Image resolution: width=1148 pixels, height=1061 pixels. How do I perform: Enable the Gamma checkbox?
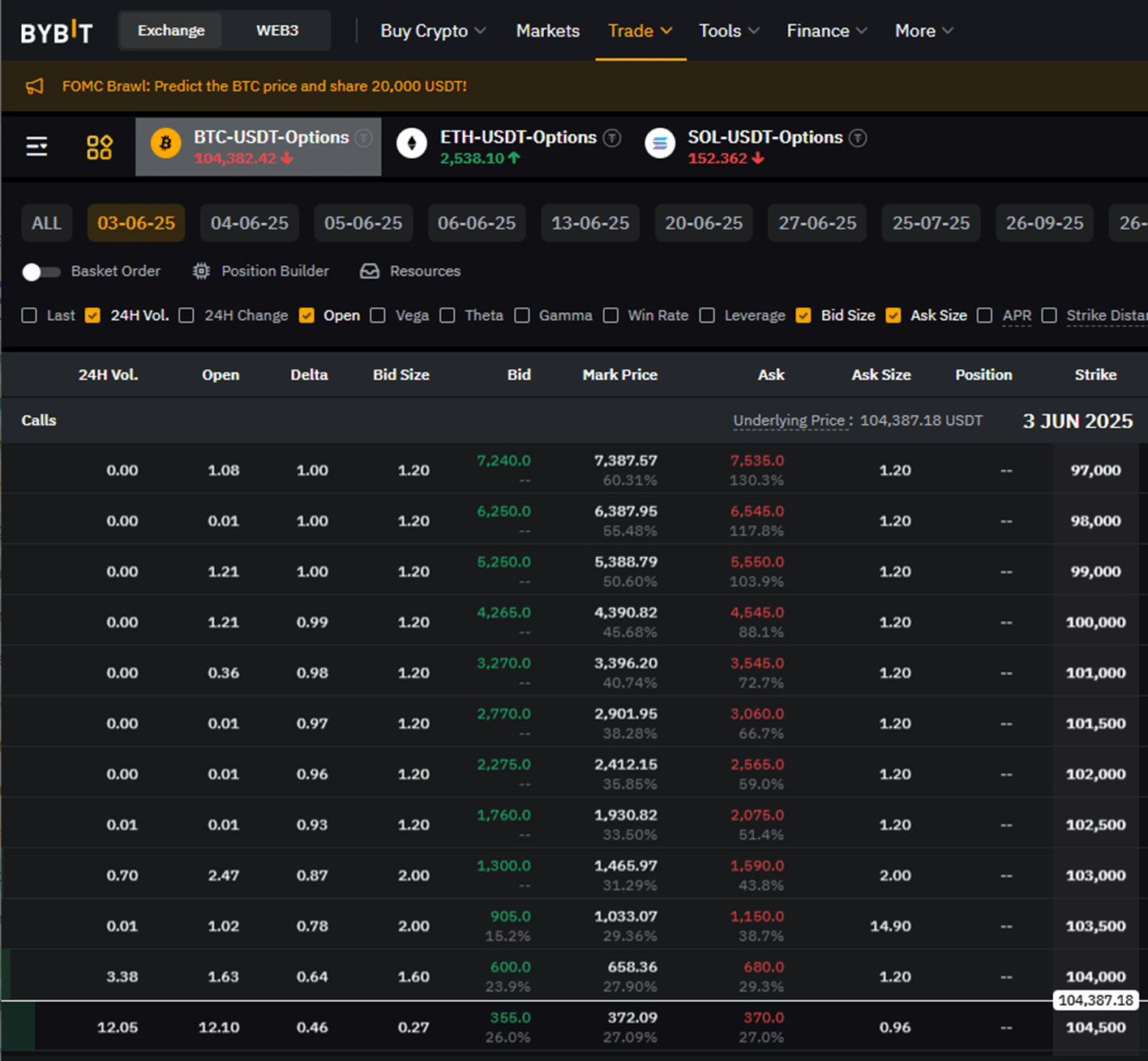[x=522, y=315]
